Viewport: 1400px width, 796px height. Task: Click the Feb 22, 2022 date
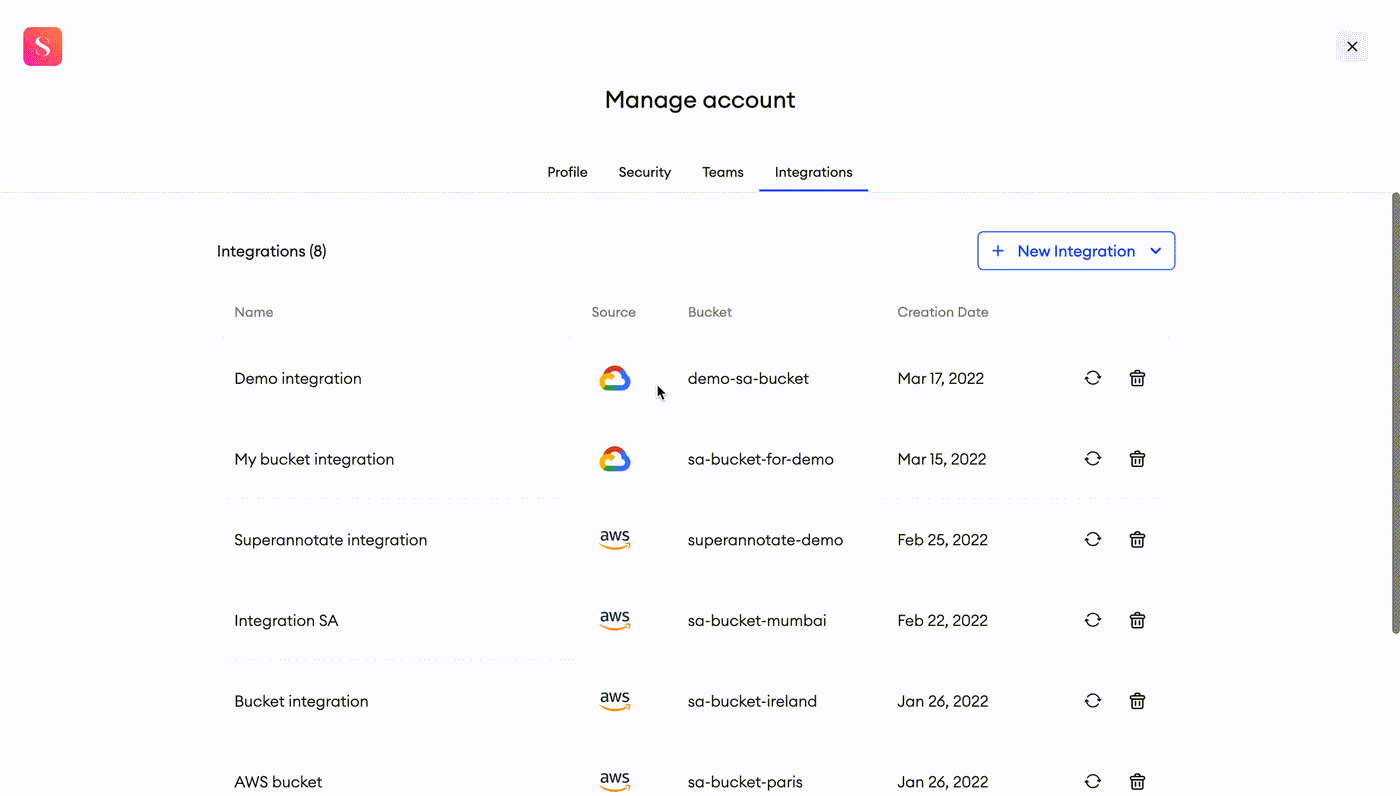(x=943, y=621)
